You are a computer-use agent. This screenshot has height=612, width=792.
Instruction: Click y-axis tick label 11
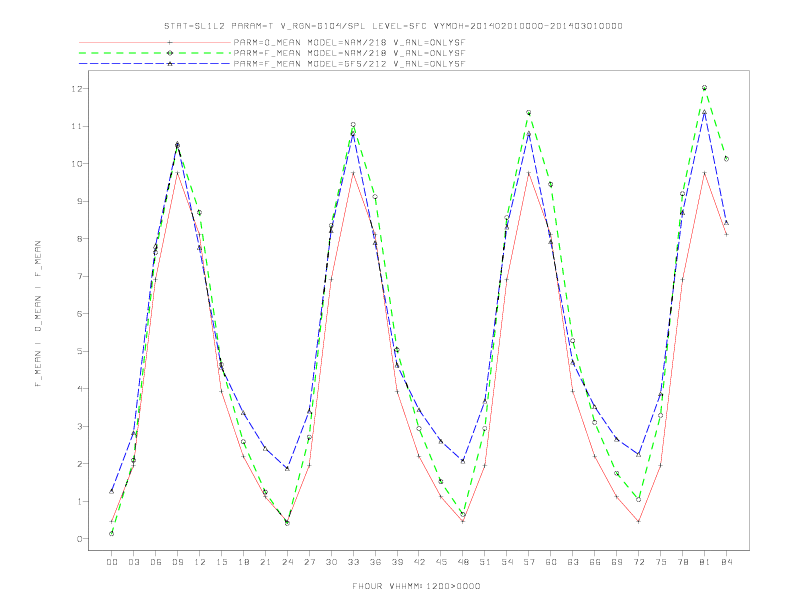pyautogui.click(x=76, y=126)
